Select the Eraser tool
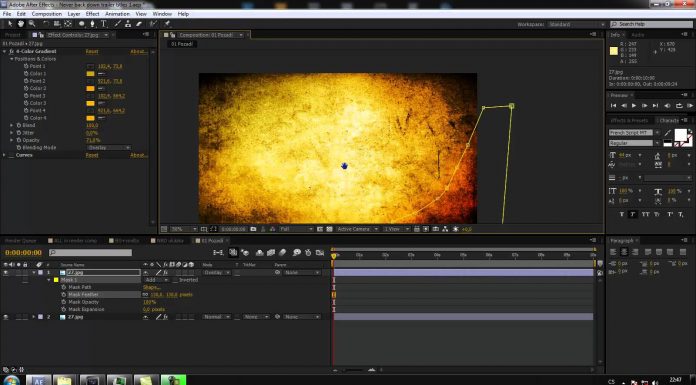This screenshot has width=696, height=385. [x=139, y=24]
